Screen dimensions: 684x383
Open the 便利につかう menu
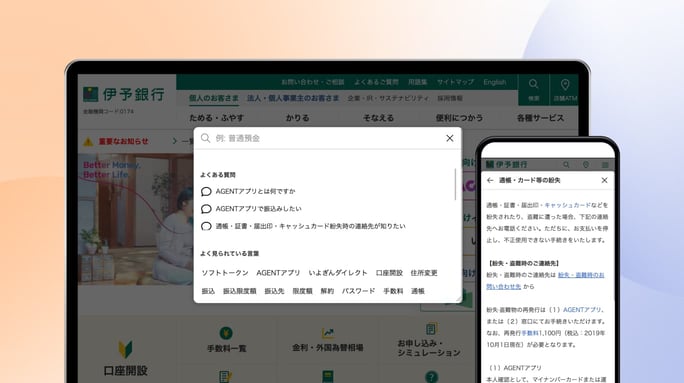(x=459, y=118)
